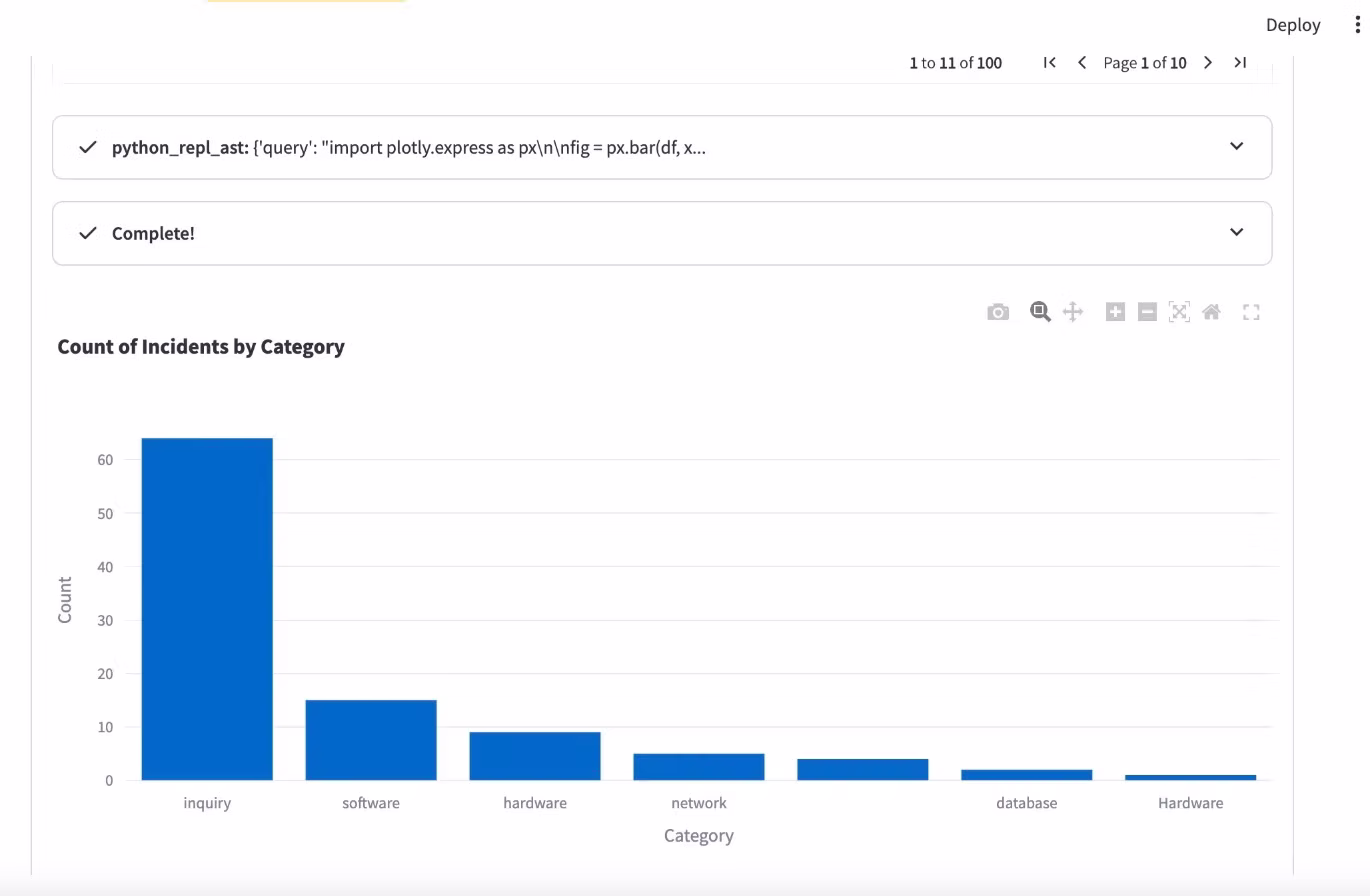Click the Autoscale icon in chart toolbar
1370x896 pixels.
click(x=1179, y=312)
